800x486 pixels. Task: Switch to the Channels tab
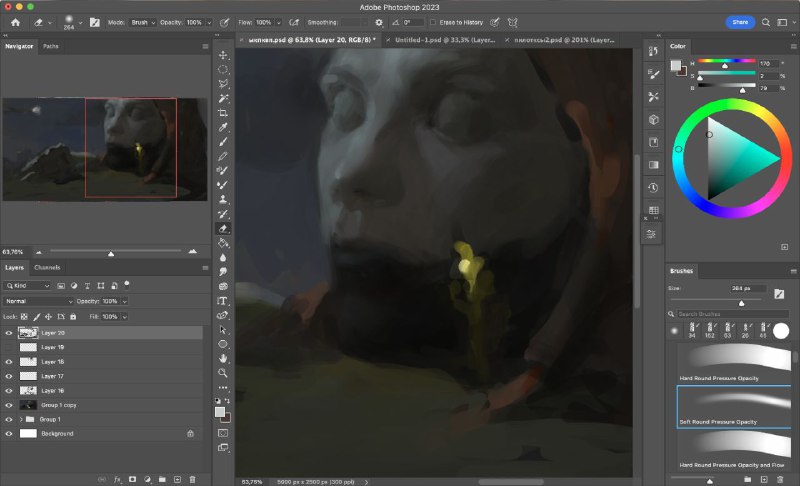point(47,267)
